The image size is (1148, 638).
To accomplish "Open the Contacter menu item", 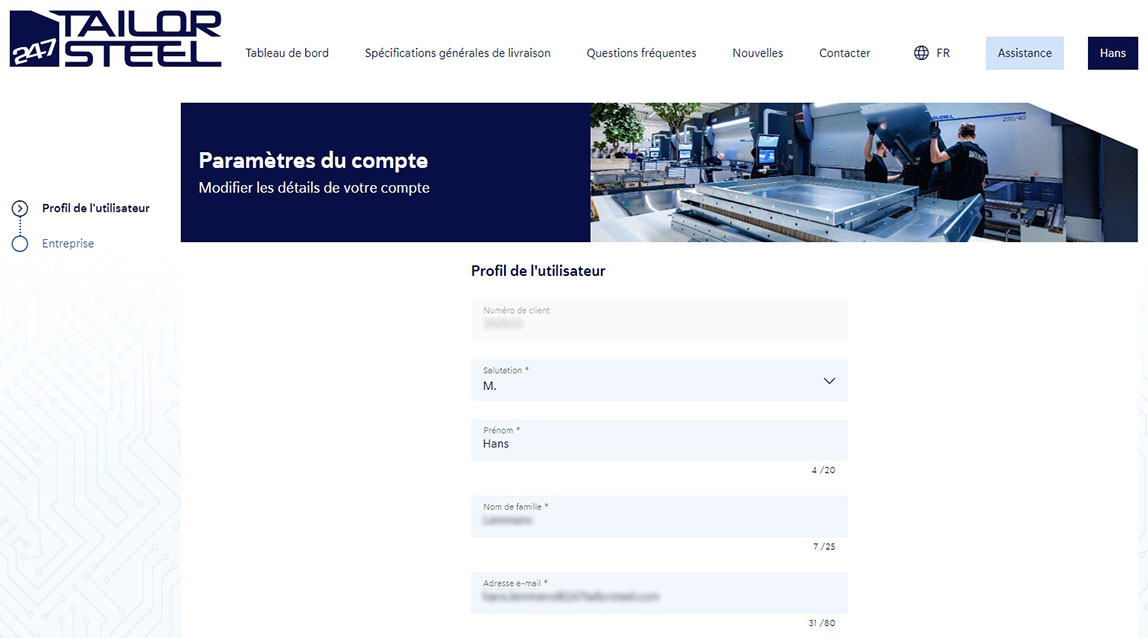I will 844,53.
